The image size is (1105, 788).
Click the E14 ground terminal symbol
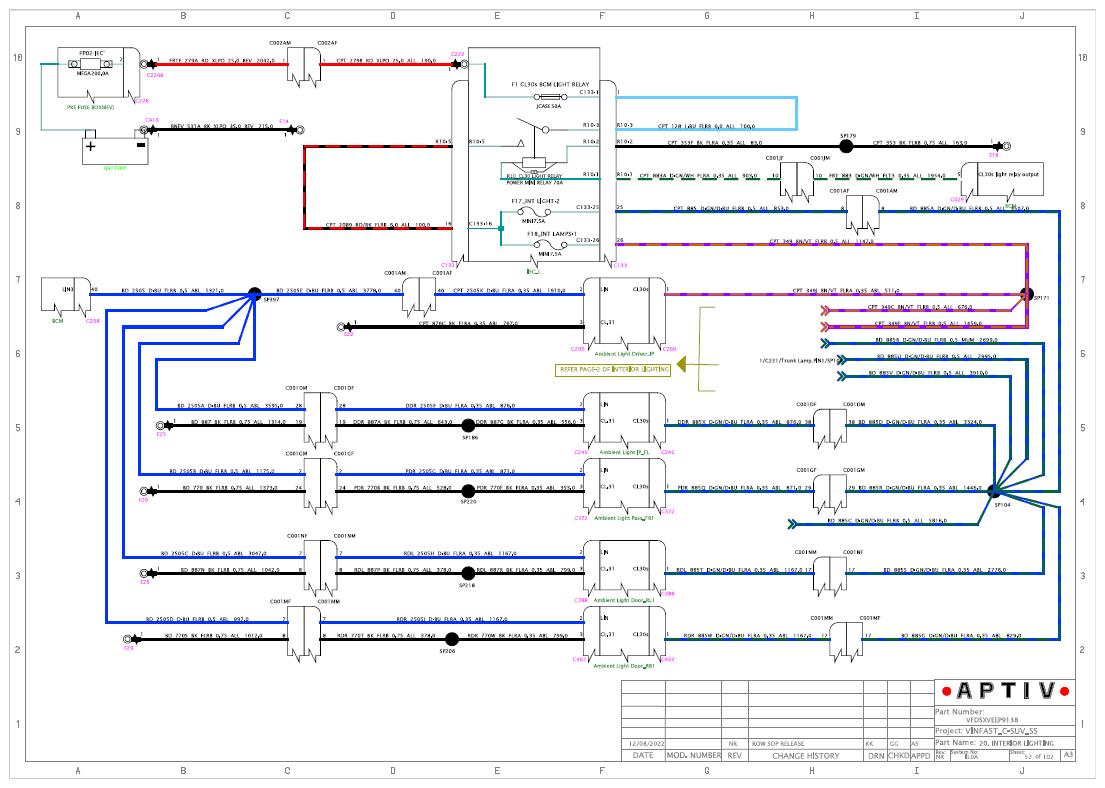pos(298,130)
